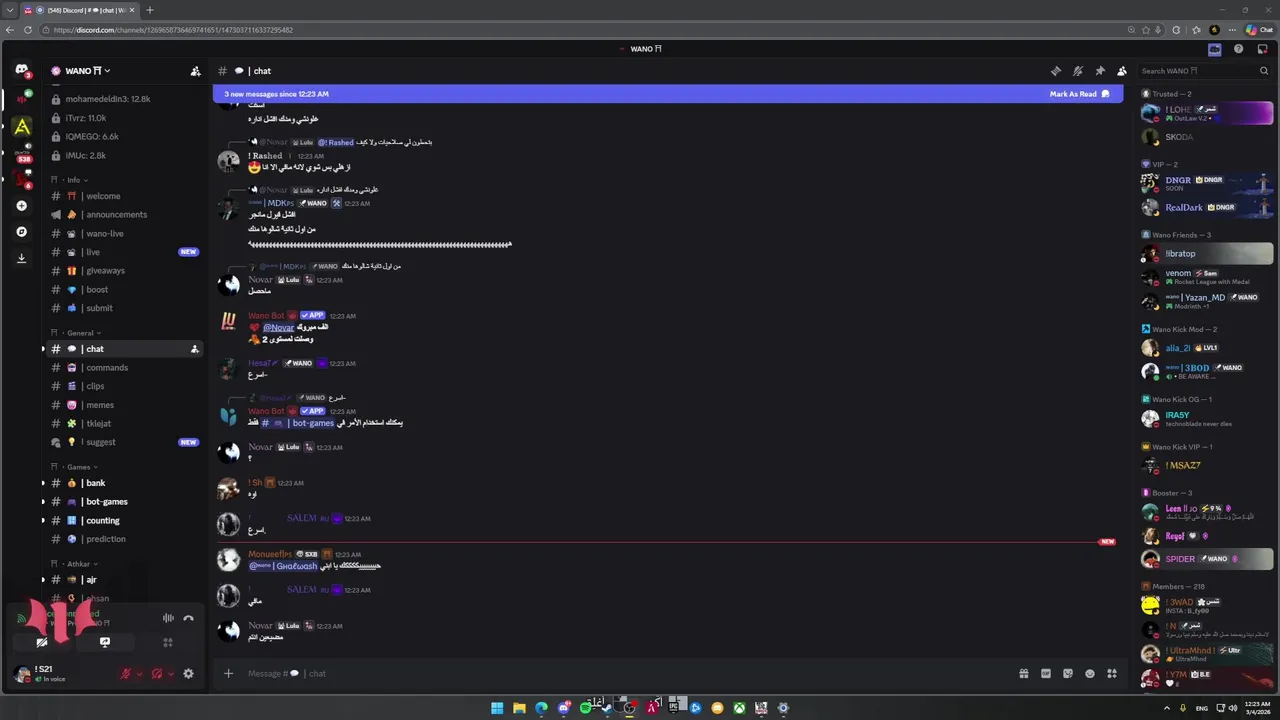Image resolution: width=1280 pixels, height=720 pixels.
Task: Click the Copilot Chat button in Edge
Action: tap(1259, 30)
